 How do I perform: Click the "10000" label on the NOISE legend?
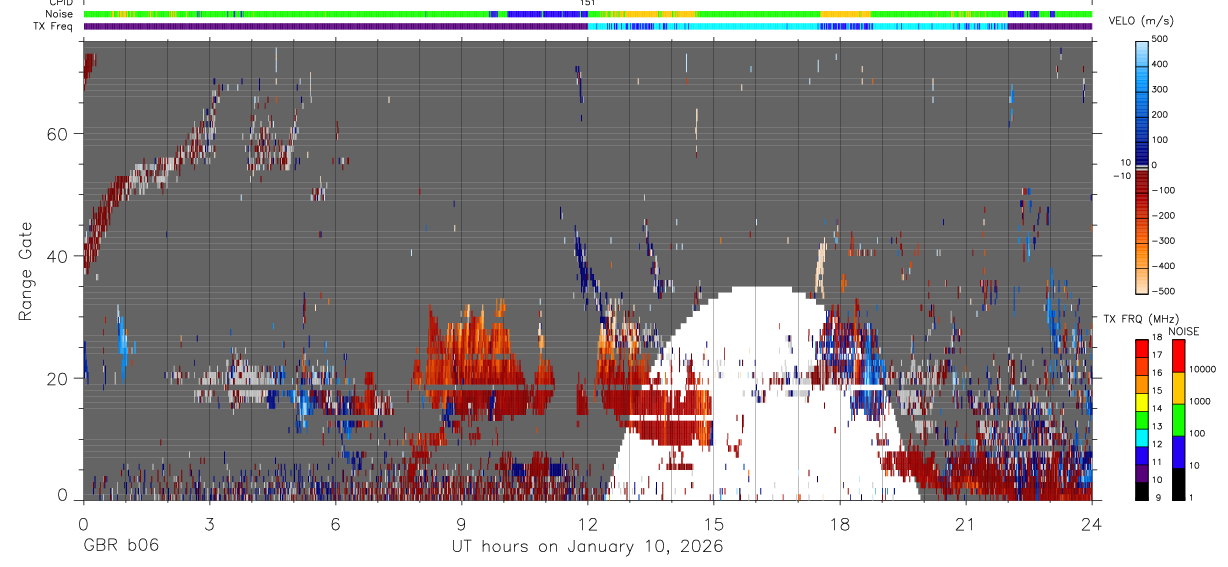tap(1202, 369)
